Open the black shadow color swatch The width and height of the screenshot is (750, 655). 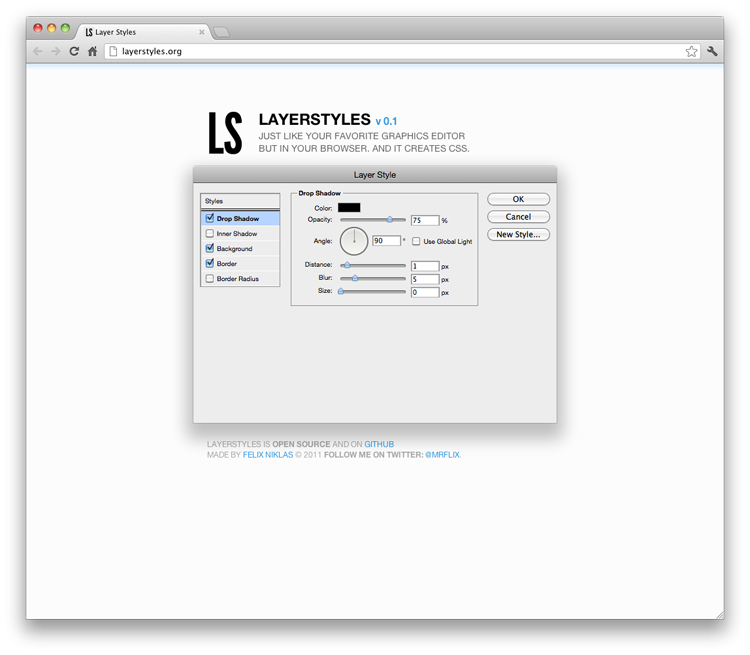click(349, 208)
